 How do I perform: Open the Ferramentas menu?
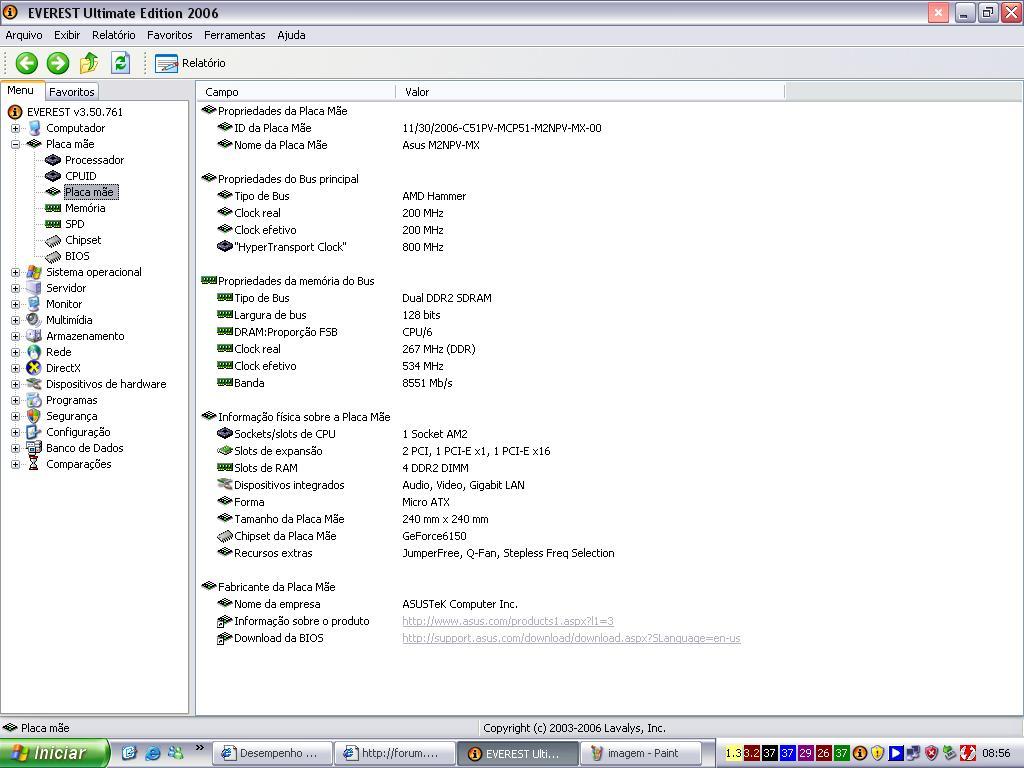[234, 35]
